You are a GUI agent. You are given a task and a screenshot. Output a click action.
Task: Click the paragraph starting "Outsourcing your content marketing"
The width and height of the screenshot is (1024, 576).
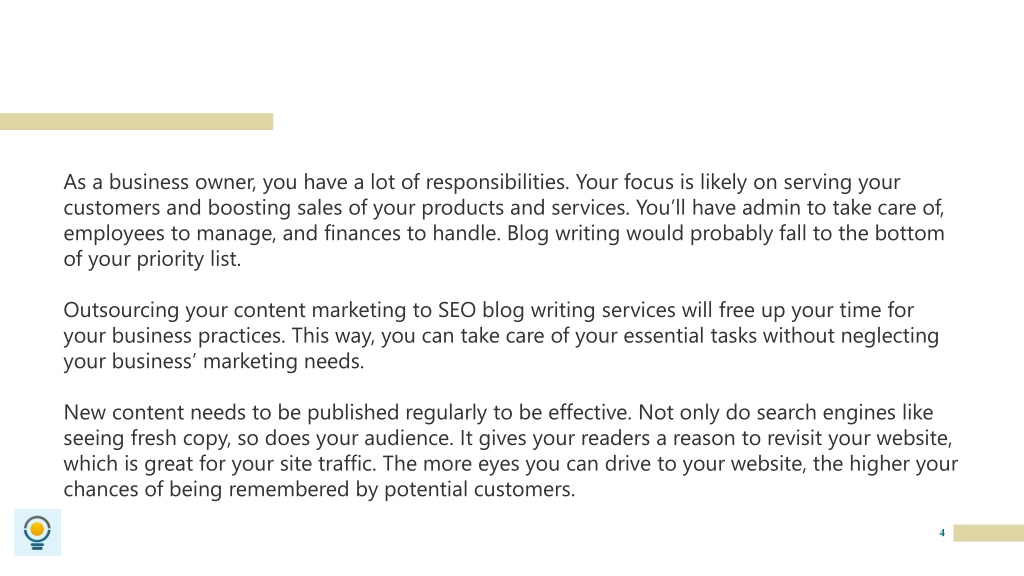[x=501, y=335]
